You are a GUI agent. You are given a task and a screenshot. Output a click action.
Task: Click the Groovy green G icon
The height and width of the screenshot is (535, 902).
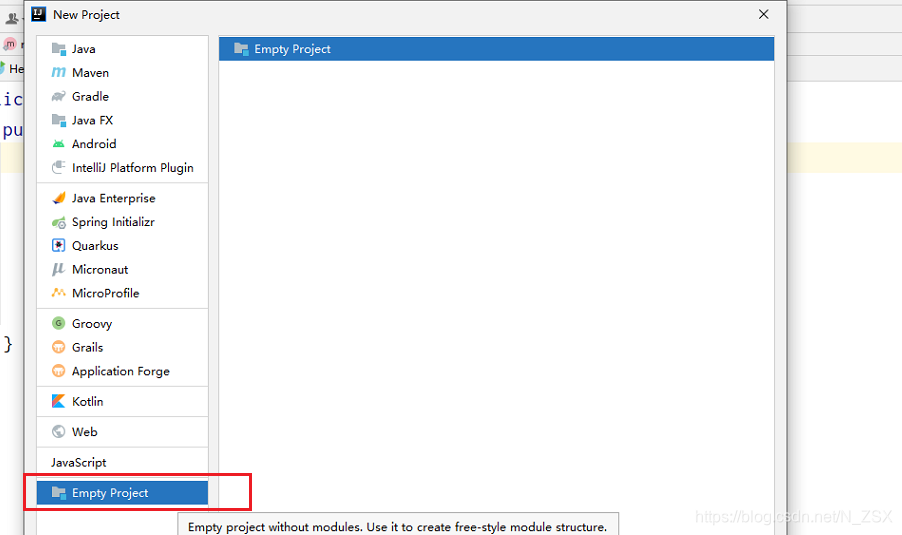tap(59, 323)
